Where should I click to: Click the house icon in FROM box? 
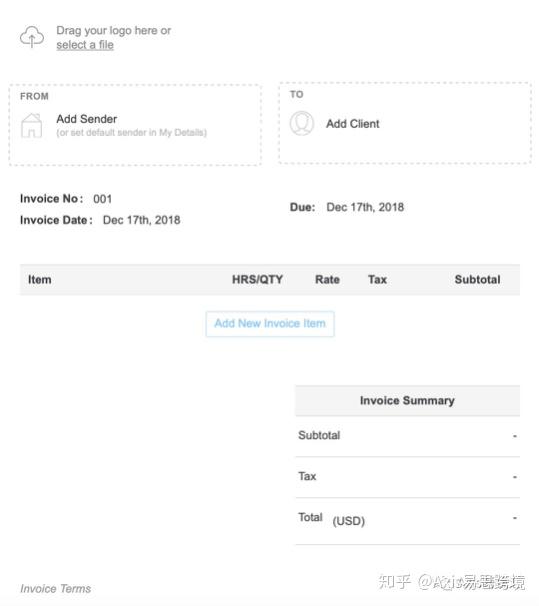(31, 125)
